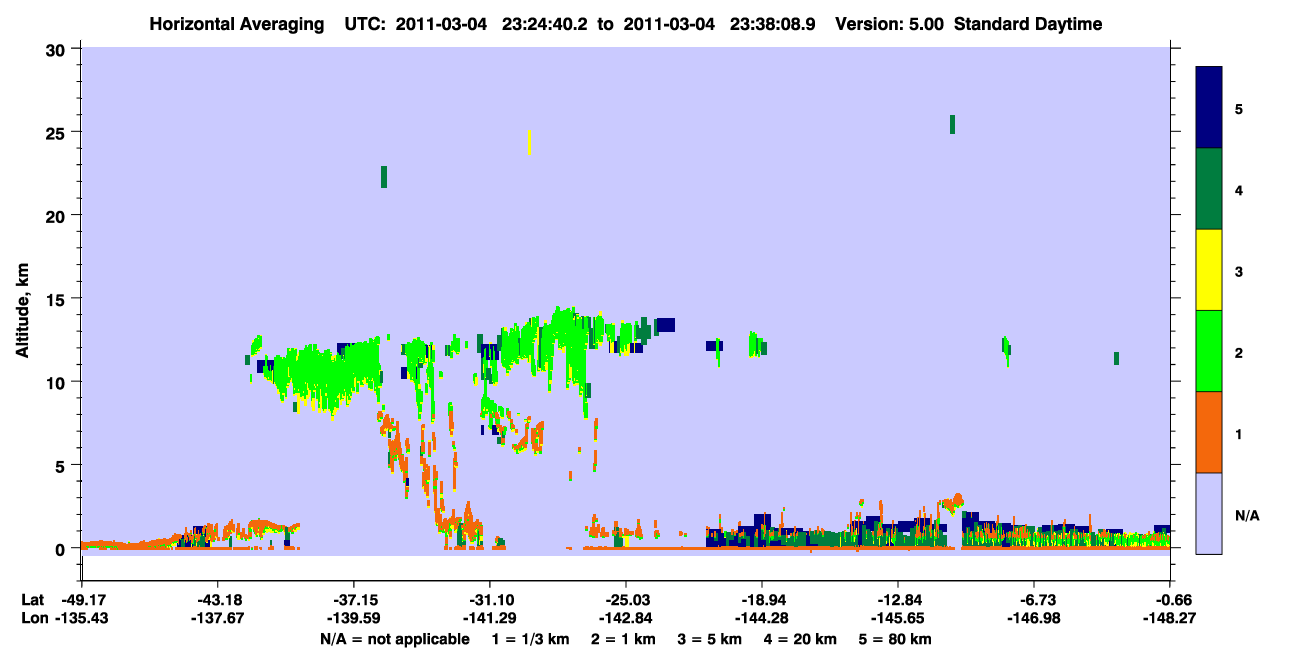Screen dimensions: 1300x667
Task: Click the '5 = 80 km' legend text
Action: coord(893,639)
